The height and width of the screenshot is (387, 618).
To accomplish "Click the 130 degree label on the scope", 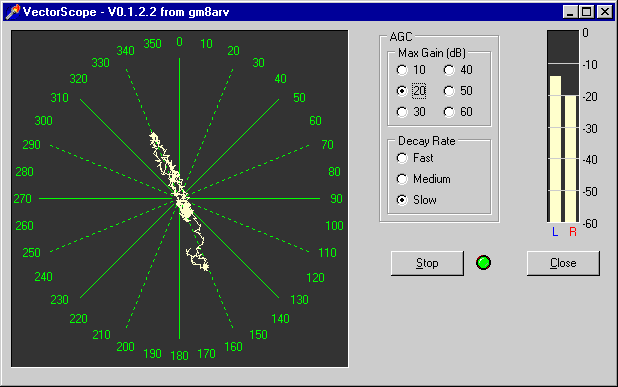I will point(299,300).
